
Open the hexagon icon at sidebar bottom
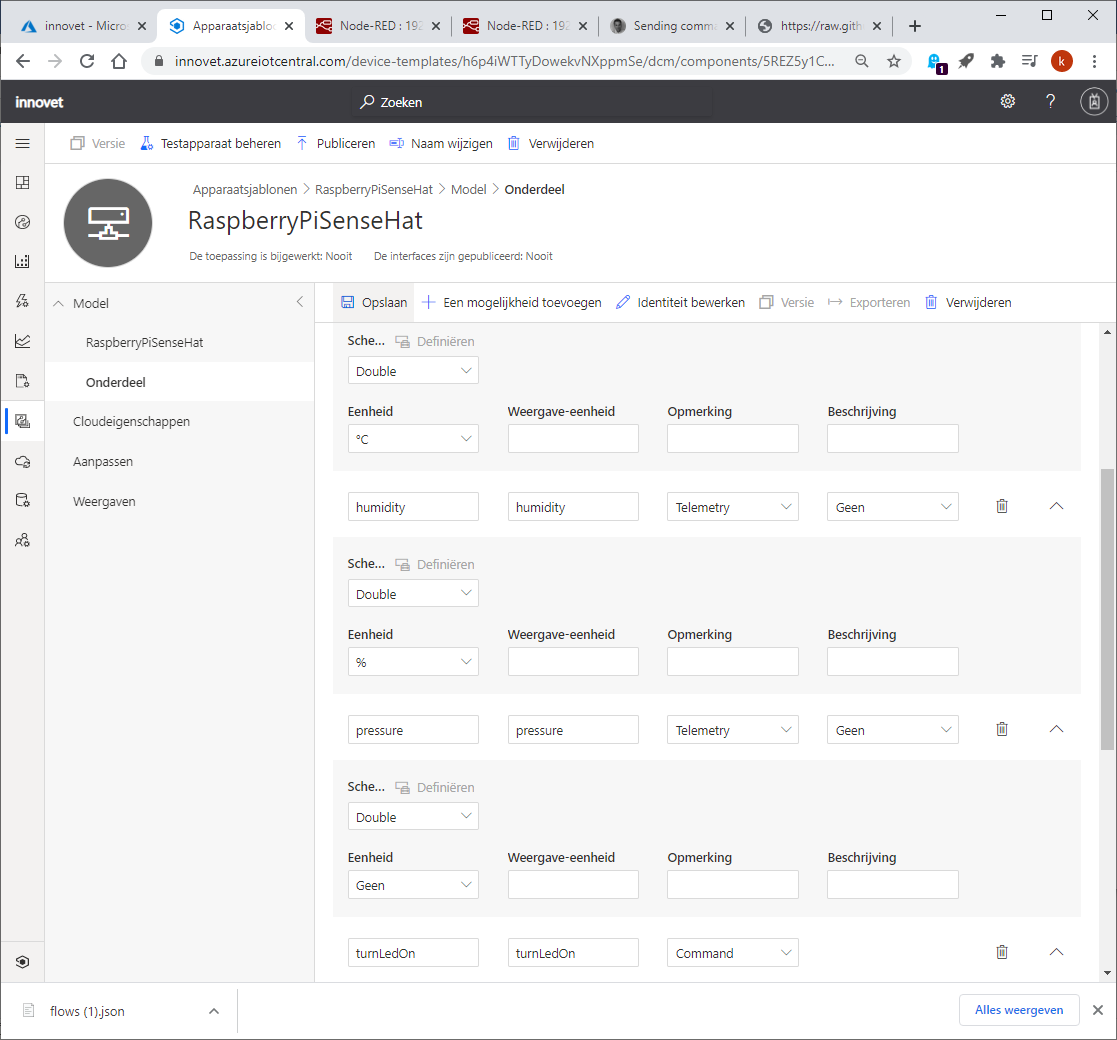point(23,962)
